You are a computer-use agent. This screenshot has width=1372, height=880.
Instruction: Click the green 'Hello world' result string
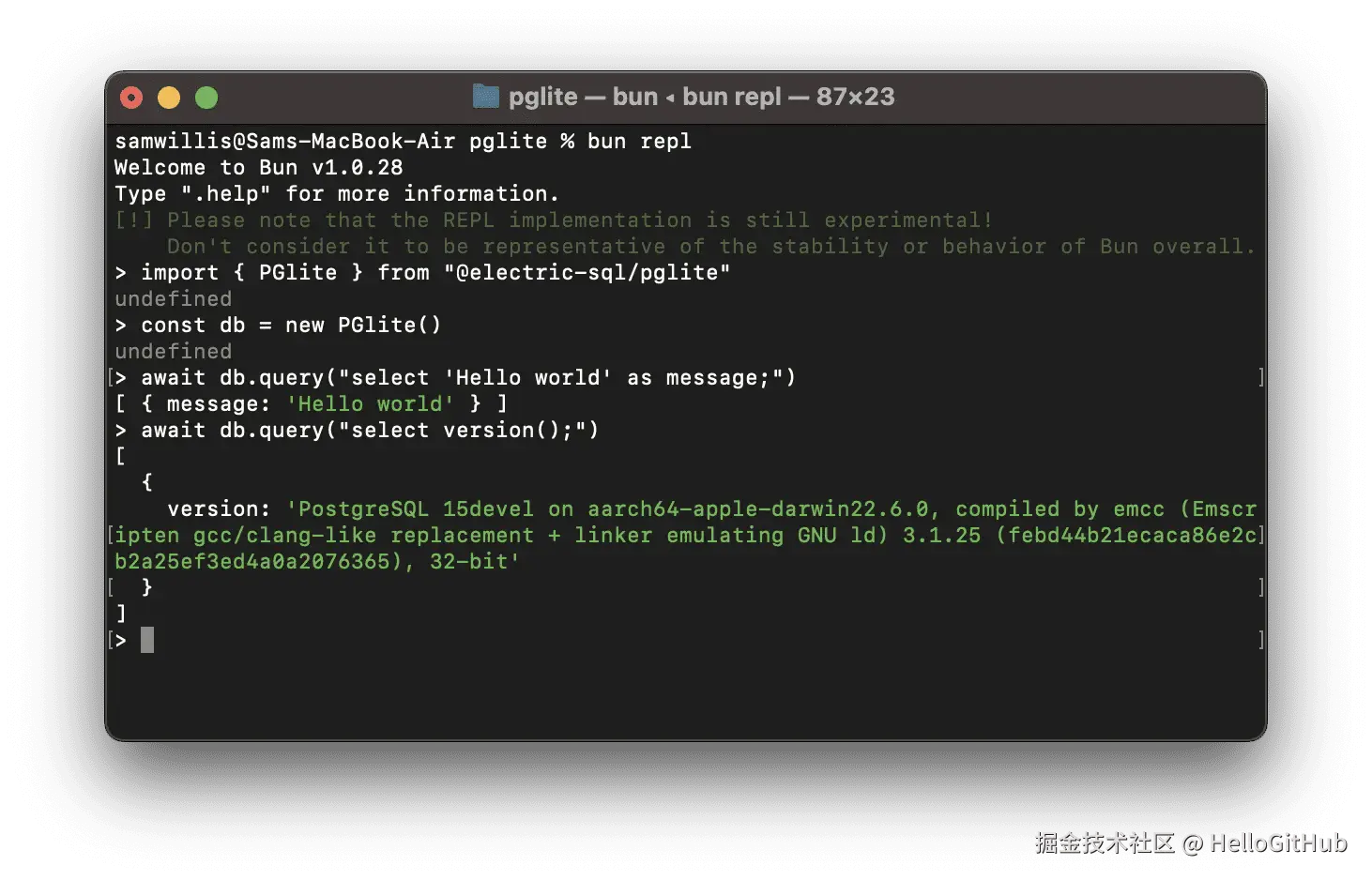click(x=370, y=403)
